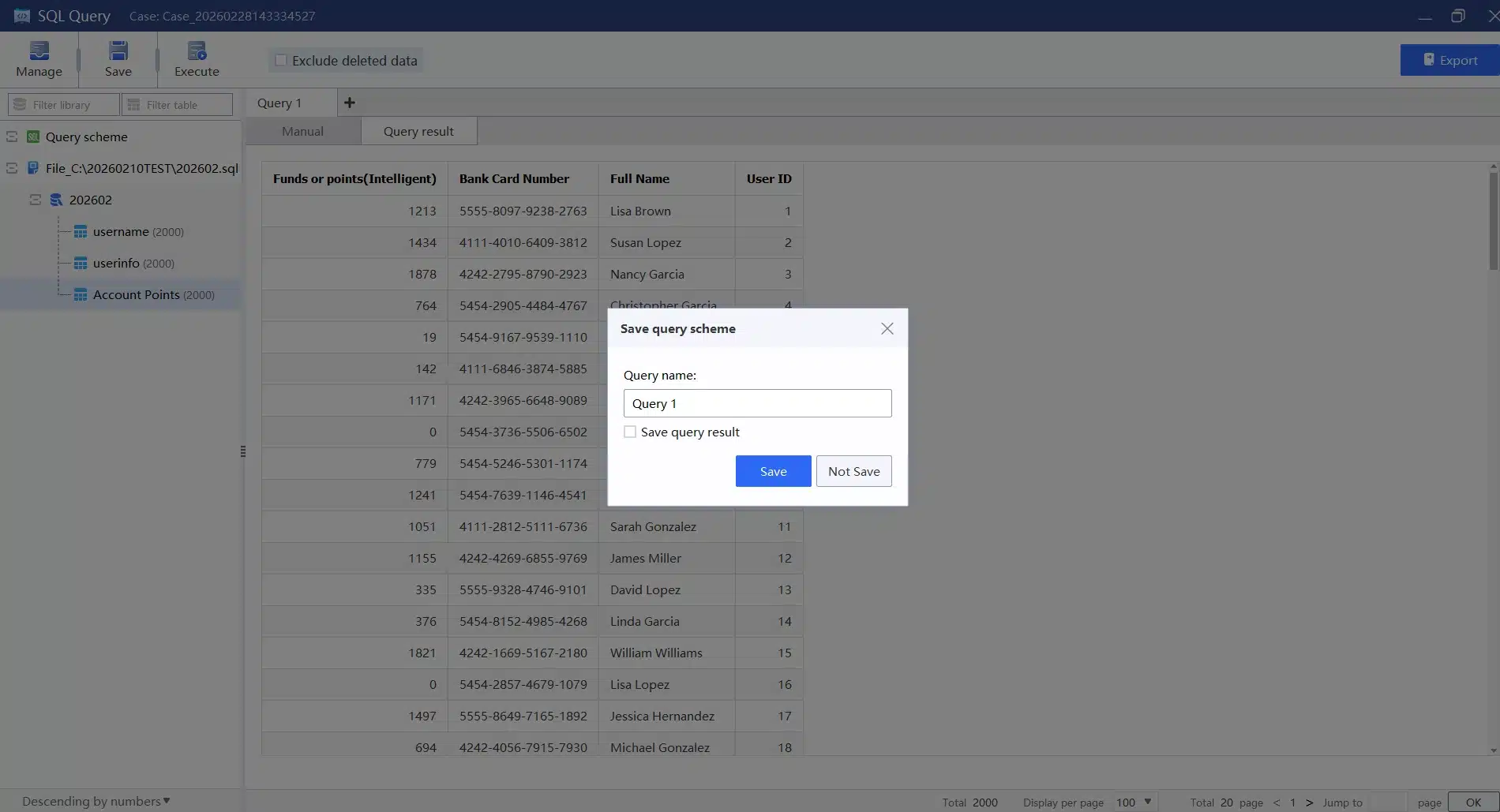The height and width of the screenshot is (812, 1500).
Task: Collapse the 202602 database node
Action: point(35,200)
